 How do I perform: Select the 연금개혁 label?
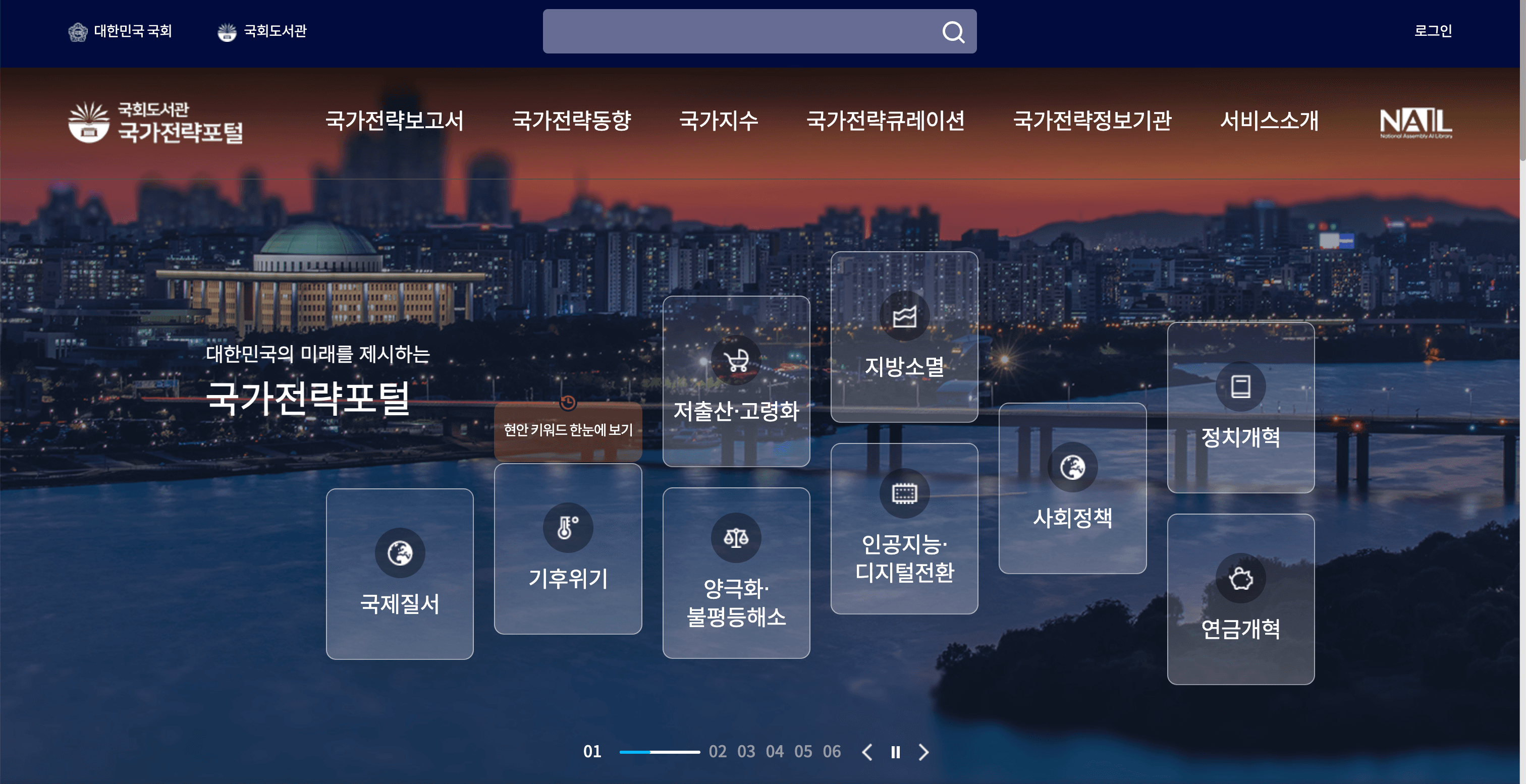pyautogui.click(x=1240, y=629)
